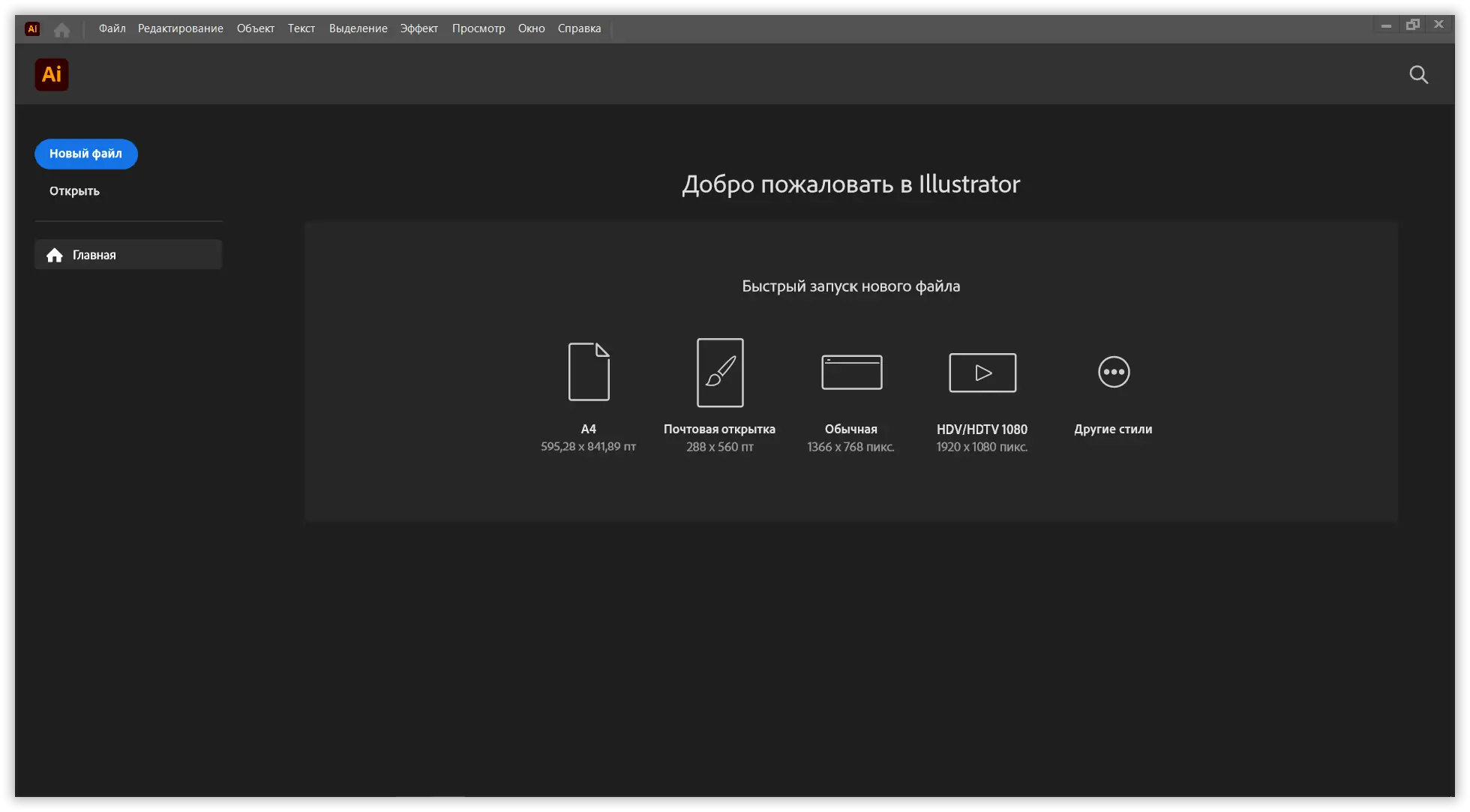Viewport: 1470px width, 812px height.
Task: Click the home icon in the menu bar
Action: coord(62,29)
